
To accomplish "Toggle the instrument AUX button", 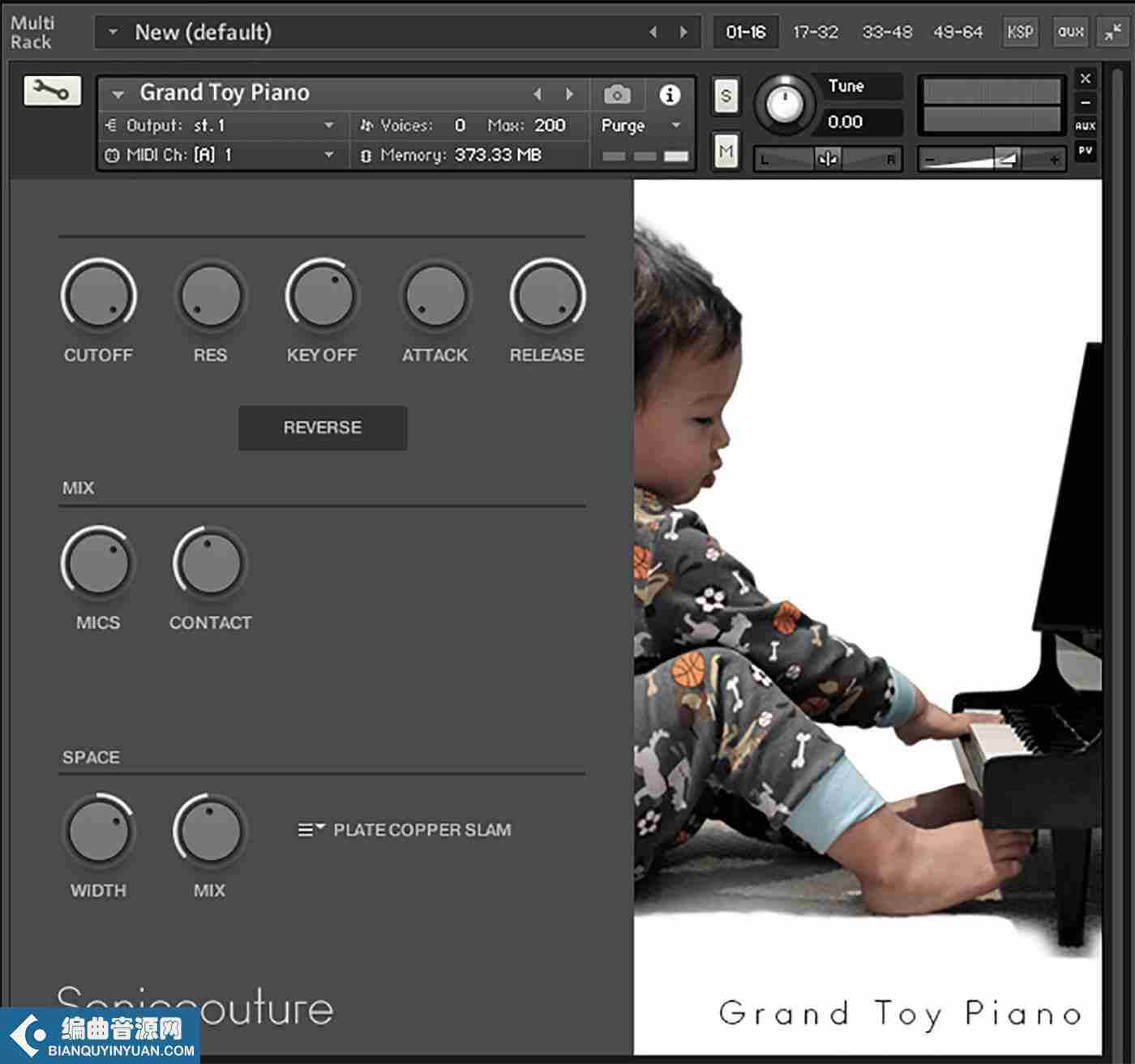I will (x=1086, y=126).
